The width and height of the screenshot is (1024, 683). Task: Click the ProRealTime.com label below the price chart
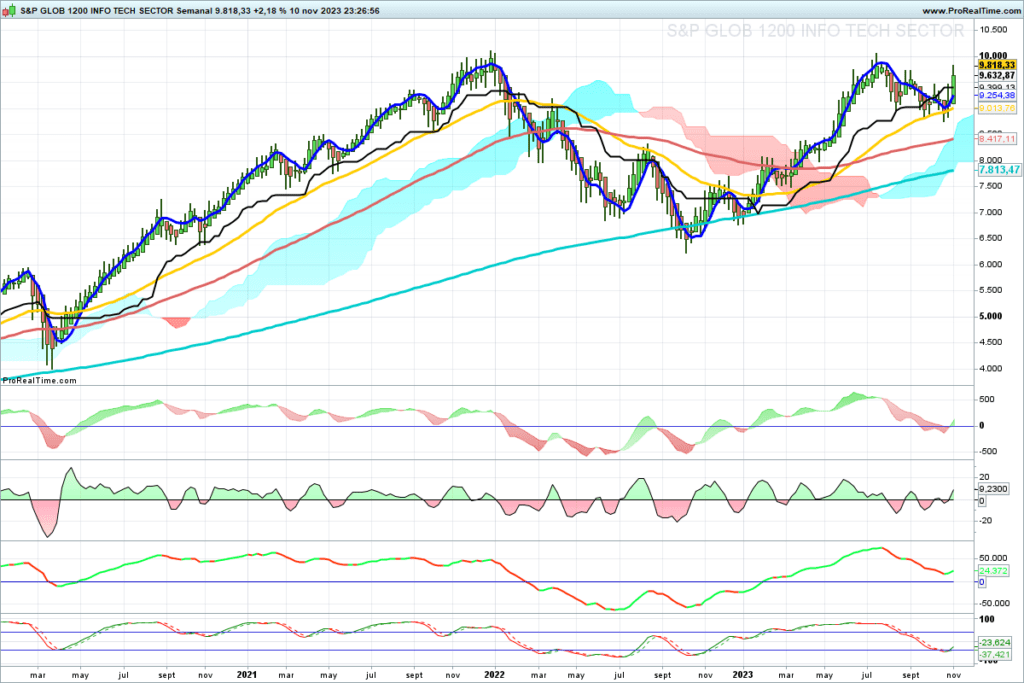point(40,381)
